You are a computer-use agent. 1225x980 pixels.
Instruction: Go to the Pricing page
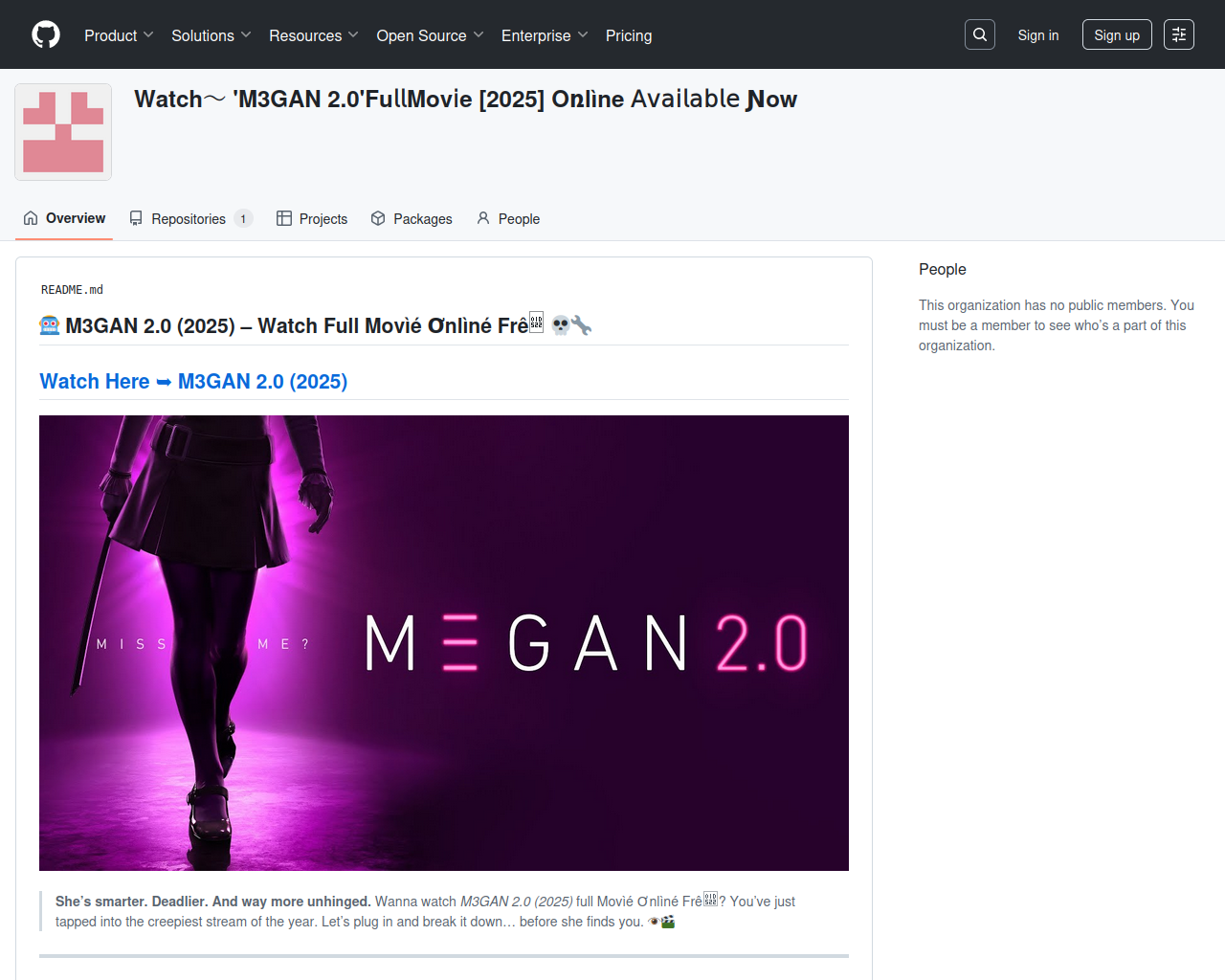629,35
